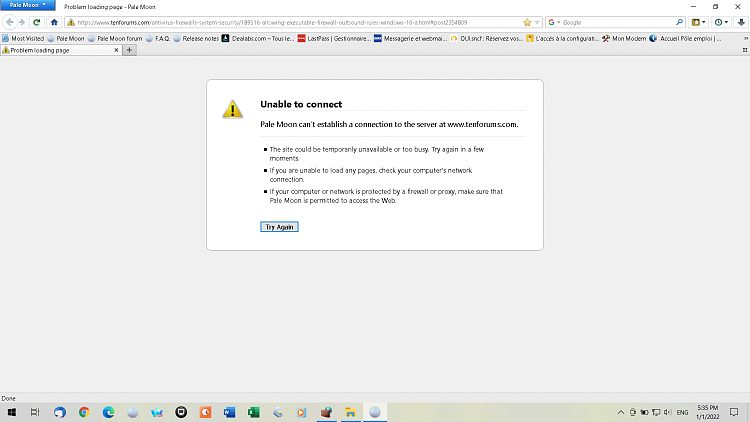Open the Google search engine dropdown

[554, 22]
